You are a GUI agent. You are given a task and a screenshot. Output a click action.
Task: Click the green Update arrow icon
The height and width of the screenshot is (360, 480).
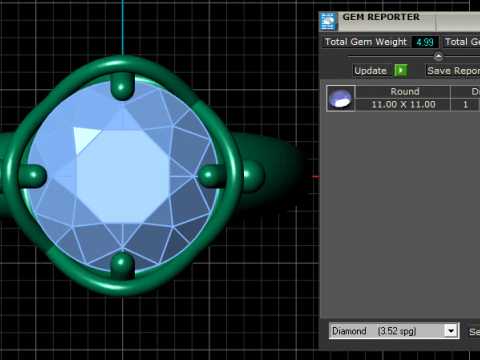pos(401,70)
